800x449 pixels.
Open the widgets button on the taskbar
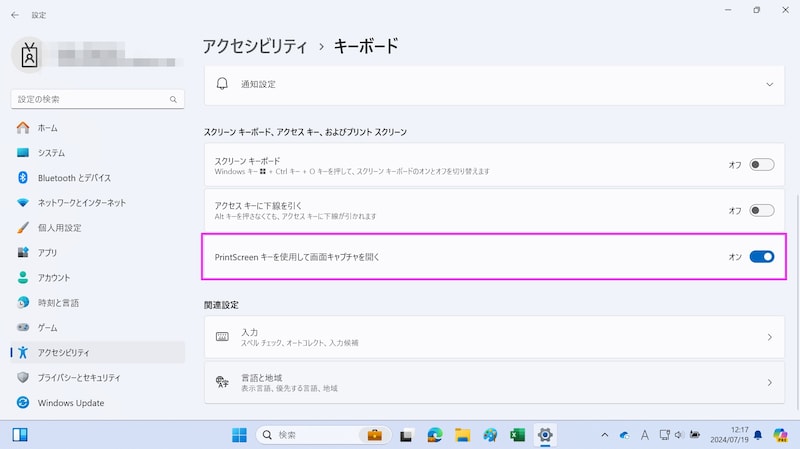(20, 435)
